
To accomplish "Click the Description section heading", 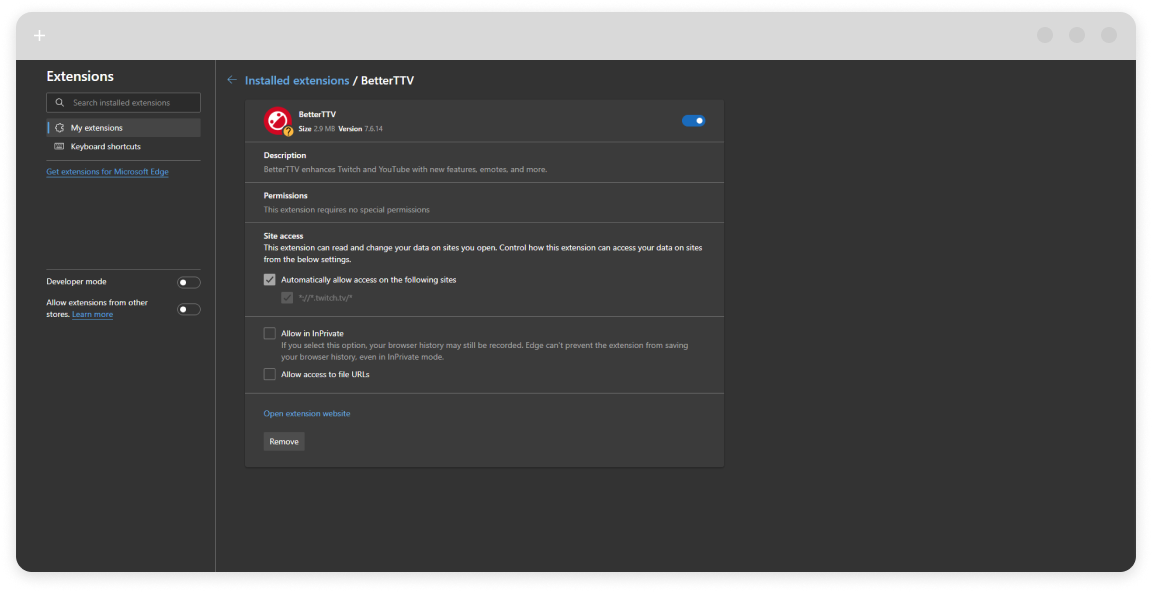I will point(285,156).
